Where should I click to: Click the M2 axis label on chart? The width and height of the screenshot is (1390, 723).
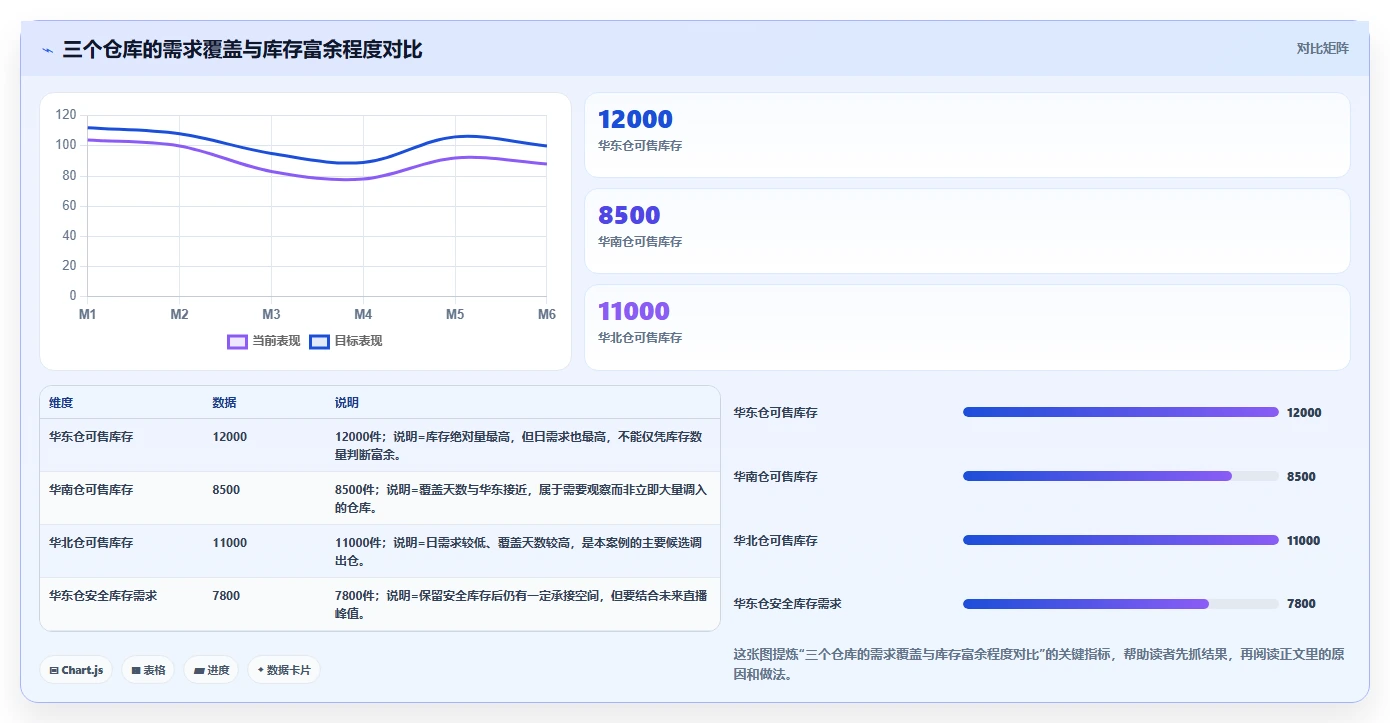point(179,314)
